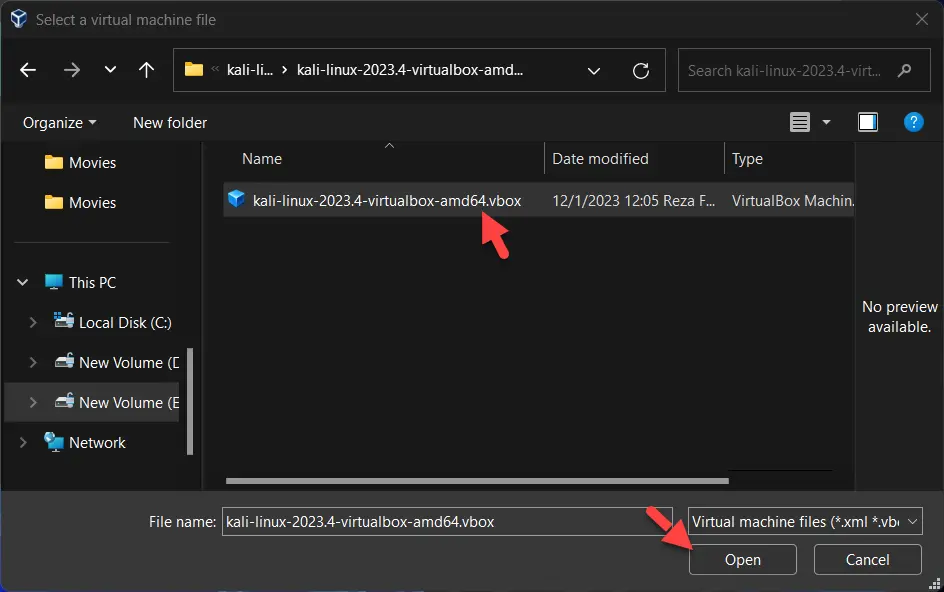Collapse the This PC section
The image size is (944, 592).
22,282
